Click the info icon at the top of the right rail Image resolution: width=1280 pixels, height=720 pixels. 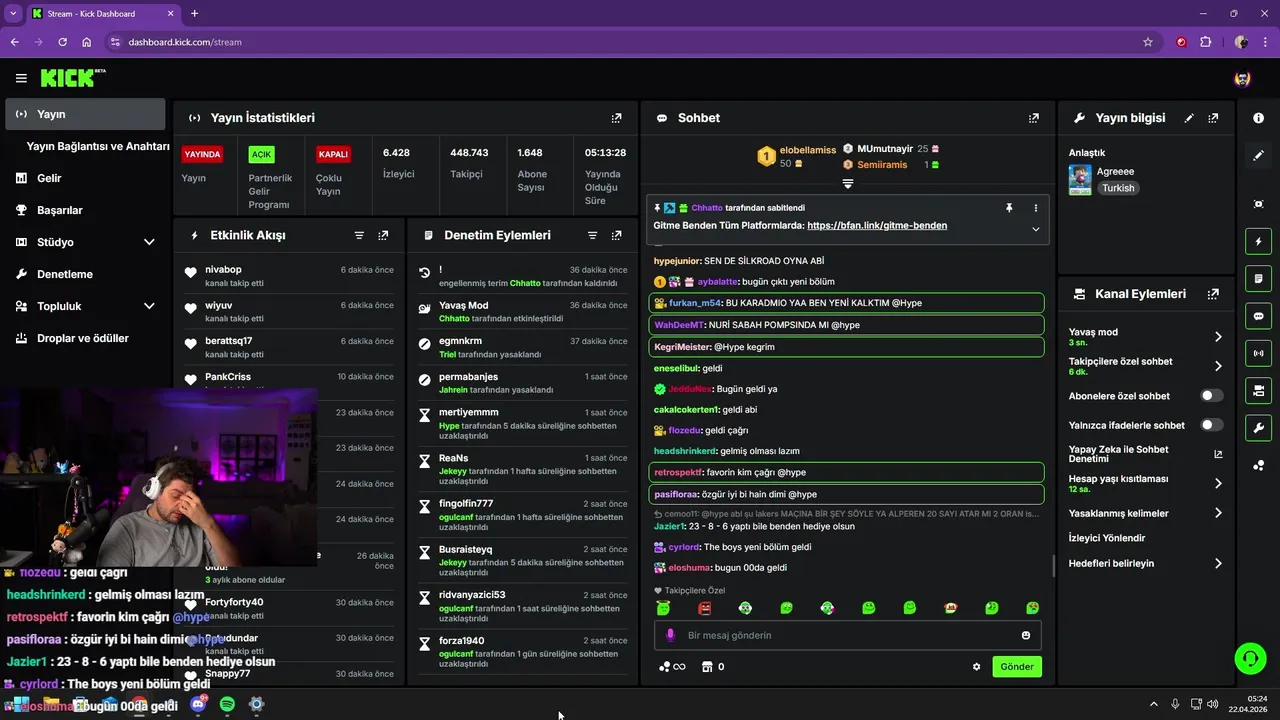pyautogui.click(x=1259, y=118)
